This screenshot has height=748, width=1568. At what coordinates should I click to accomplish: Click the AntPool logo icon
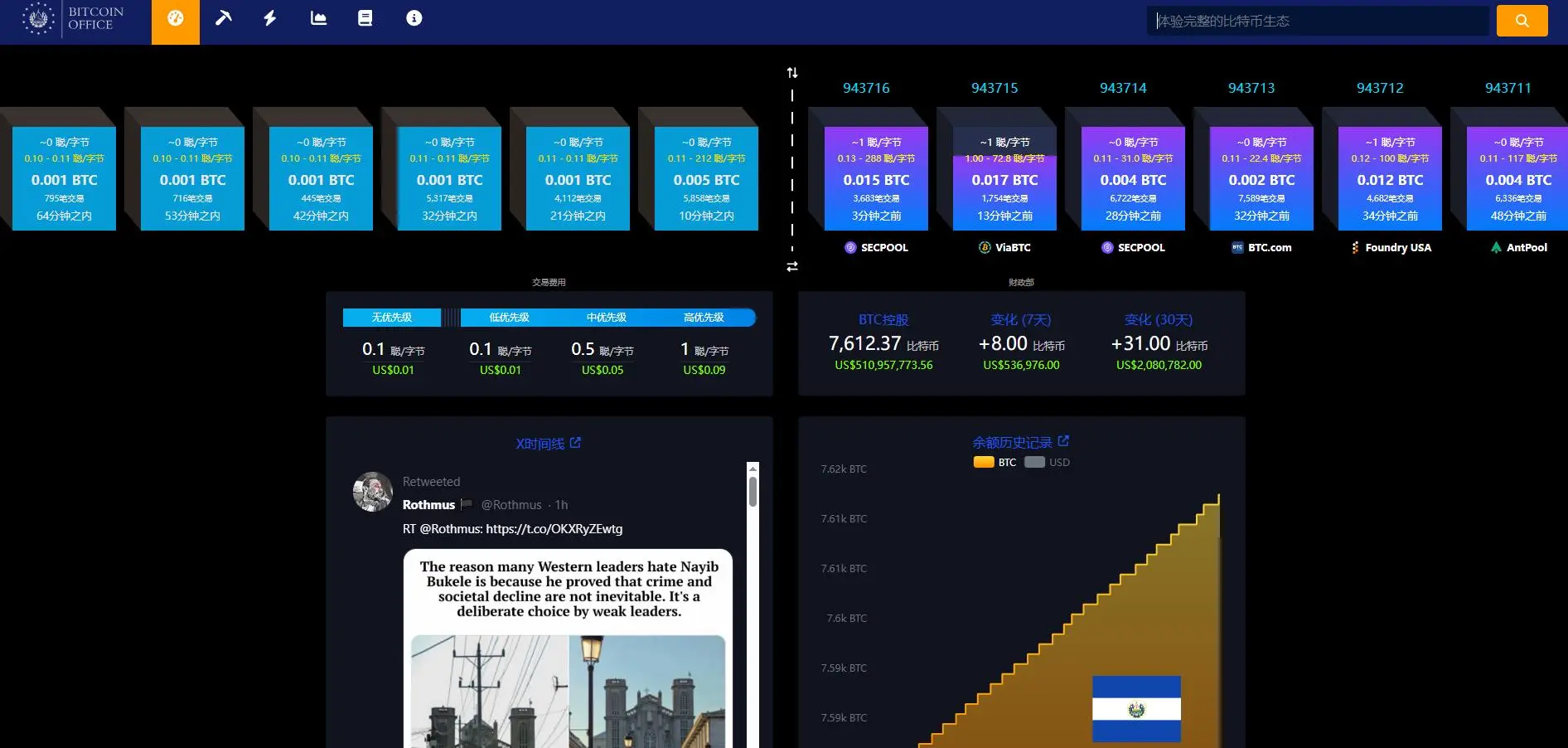1496,247
